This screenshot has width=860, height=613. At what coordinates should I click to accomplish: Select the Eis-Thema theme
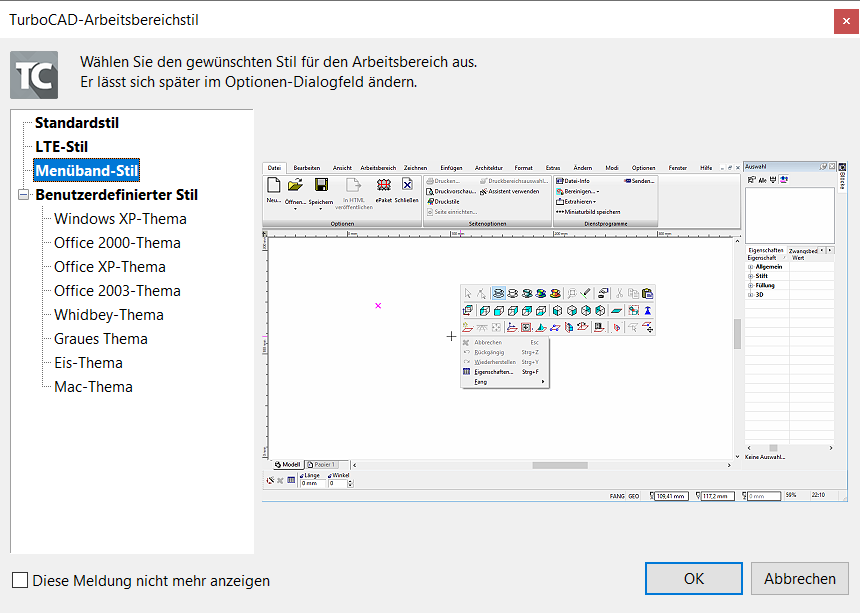coord(88,363)
